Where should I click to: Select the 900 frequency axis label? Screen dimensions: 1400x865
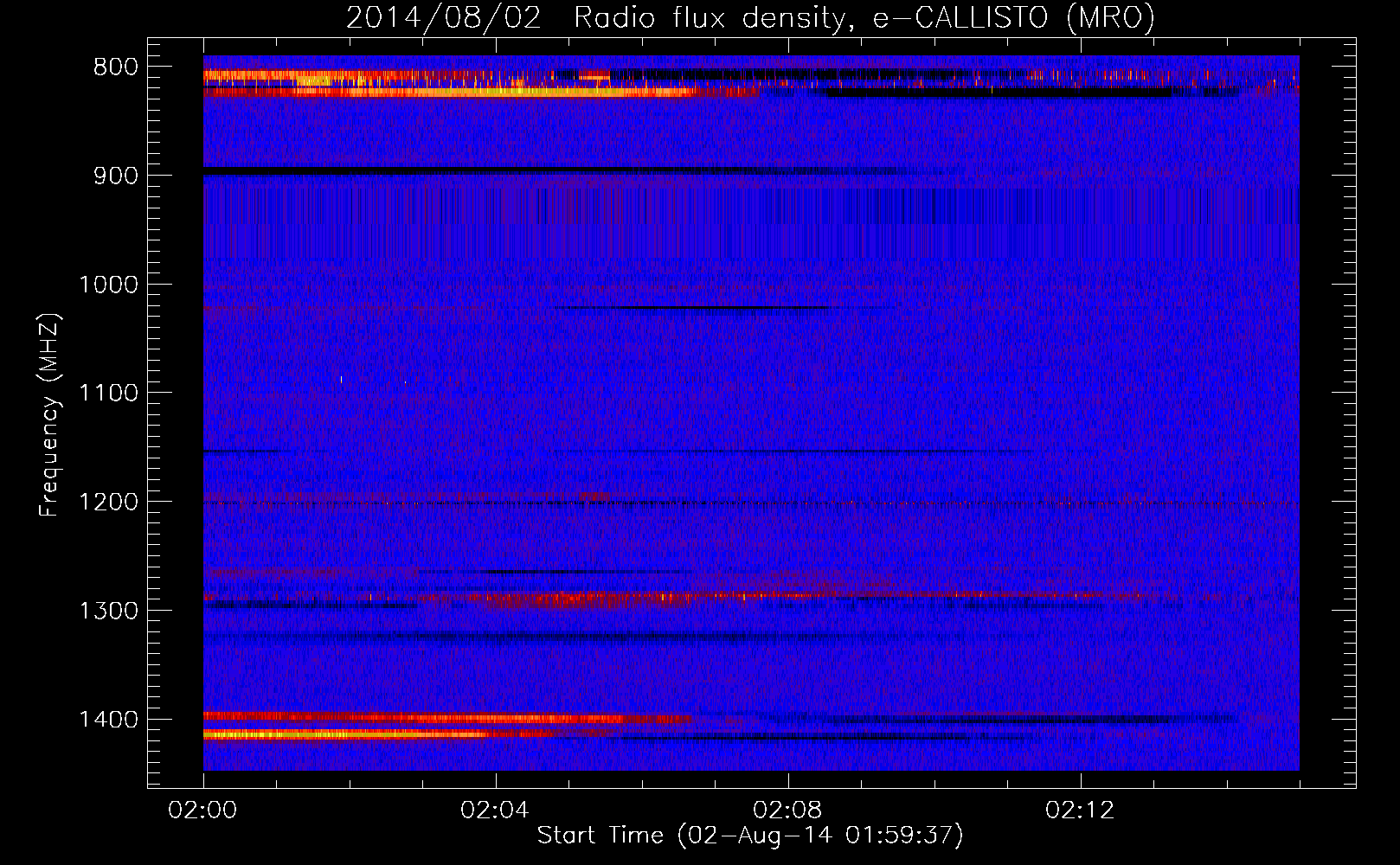tap(115, 176)
